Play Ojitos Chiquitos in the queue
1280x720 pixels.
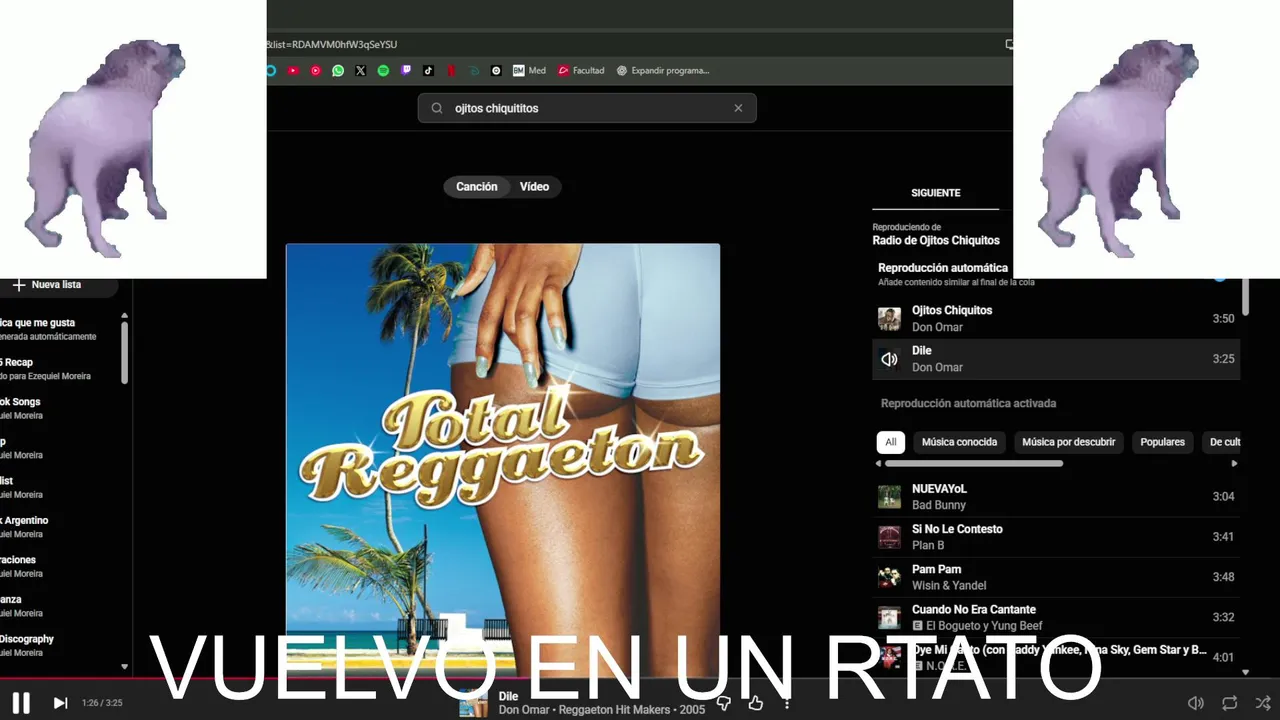point(1056,319)
